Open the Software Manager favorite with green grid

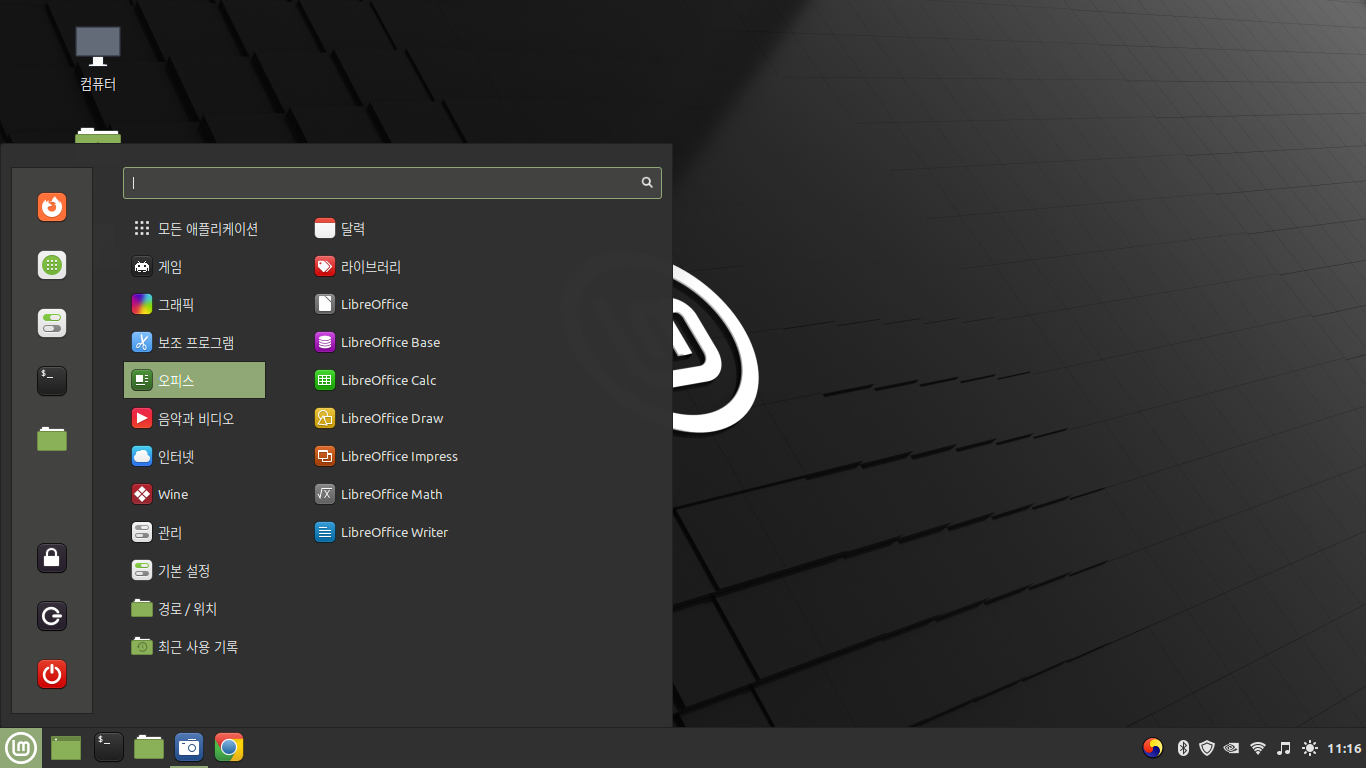coord(52,265)
